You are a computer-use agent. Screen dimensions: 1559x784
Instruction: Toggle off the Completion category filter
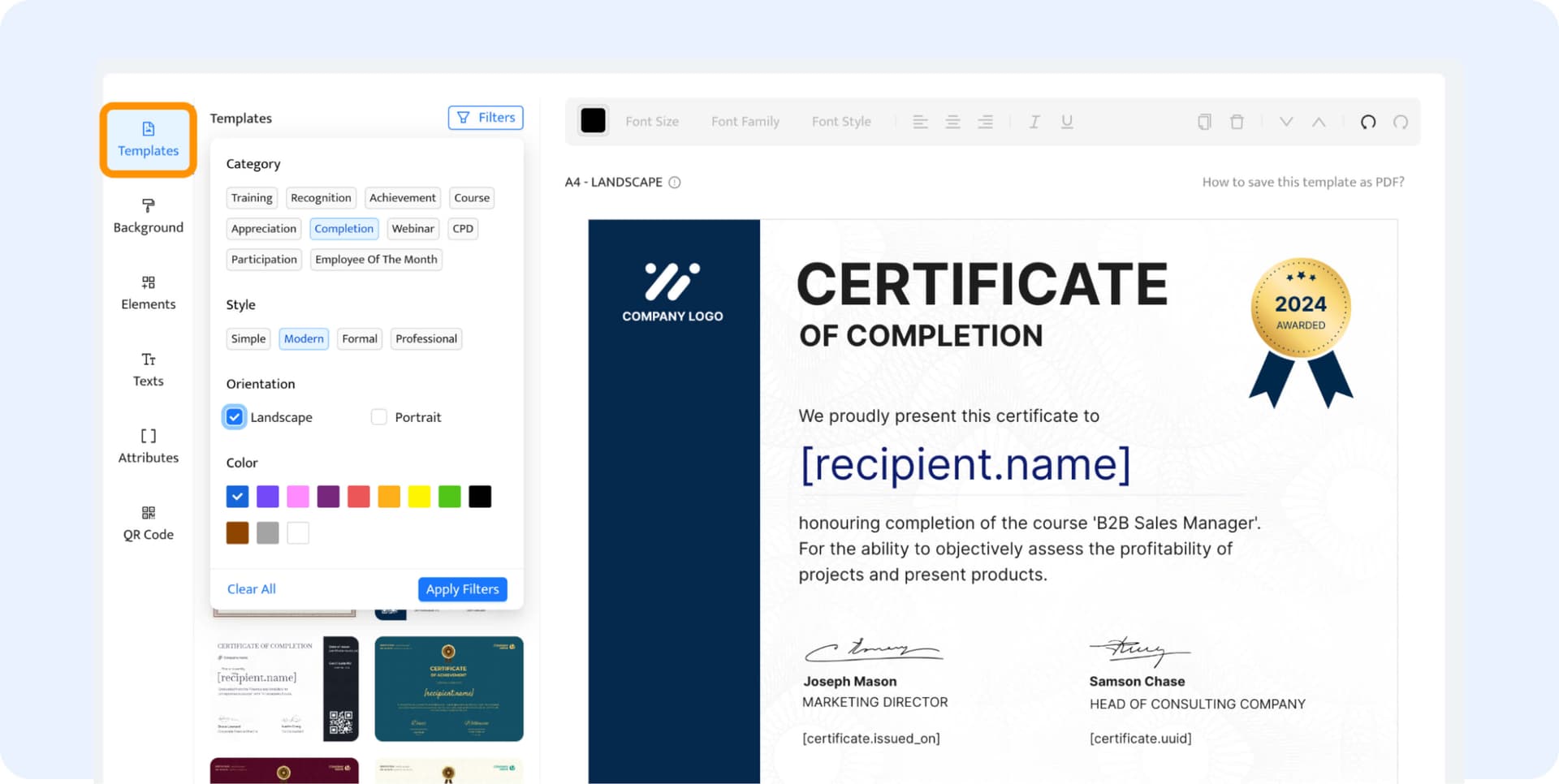pos(344,228)
